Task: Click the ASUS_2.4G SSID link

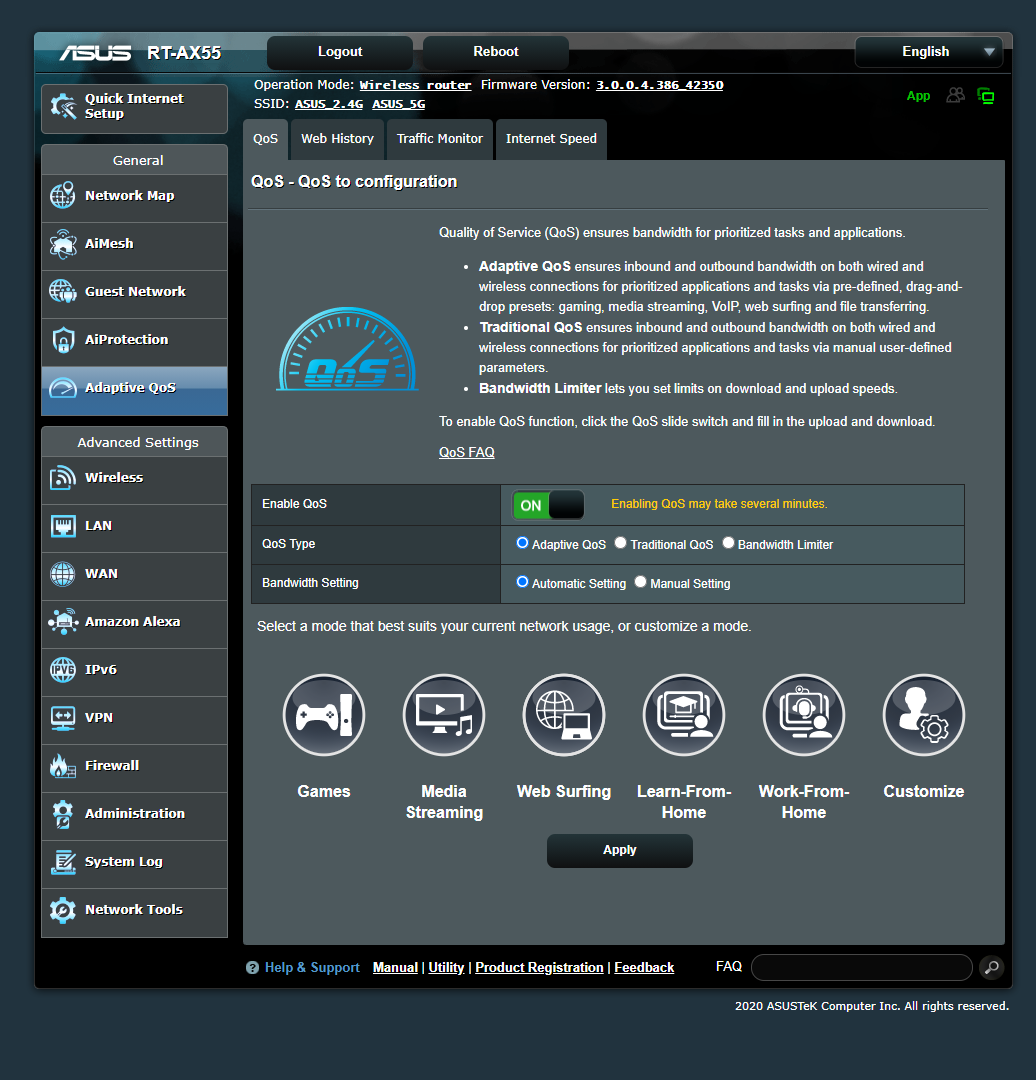Action: [x=329, y=105]
